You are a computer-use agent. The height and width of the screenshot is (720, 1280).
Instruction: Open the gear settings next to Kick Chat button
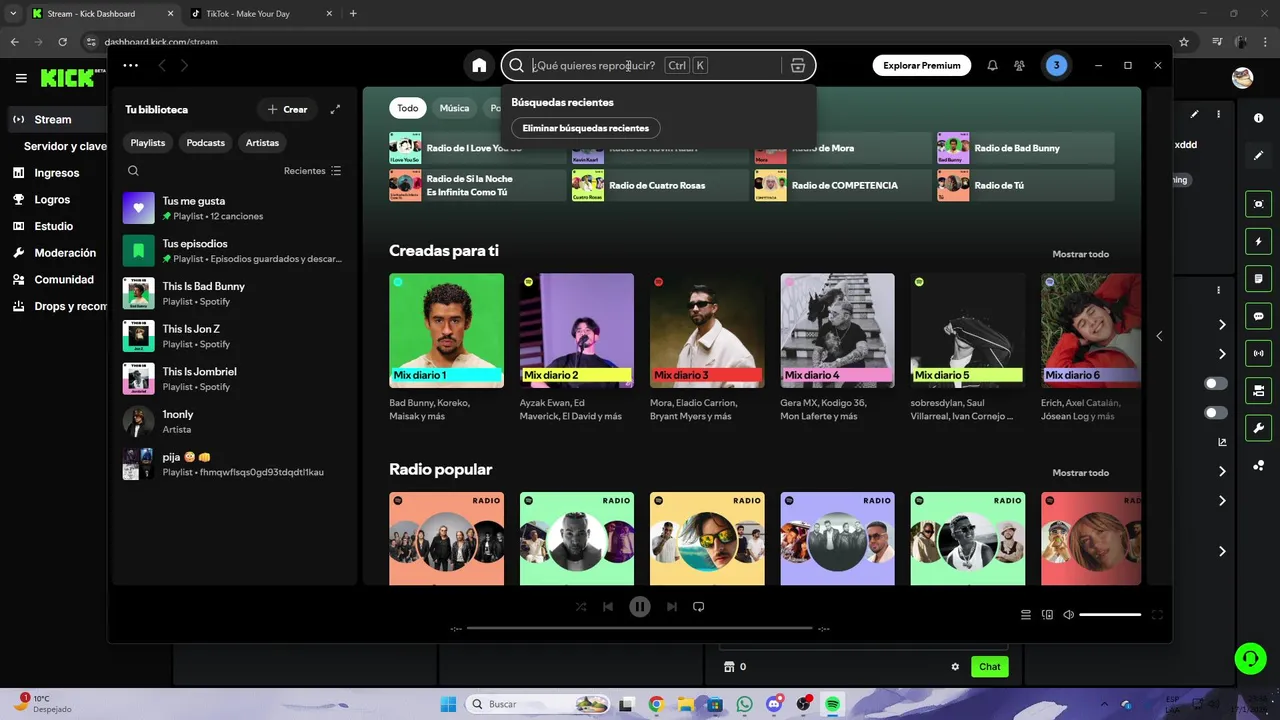tap(955, 667)
